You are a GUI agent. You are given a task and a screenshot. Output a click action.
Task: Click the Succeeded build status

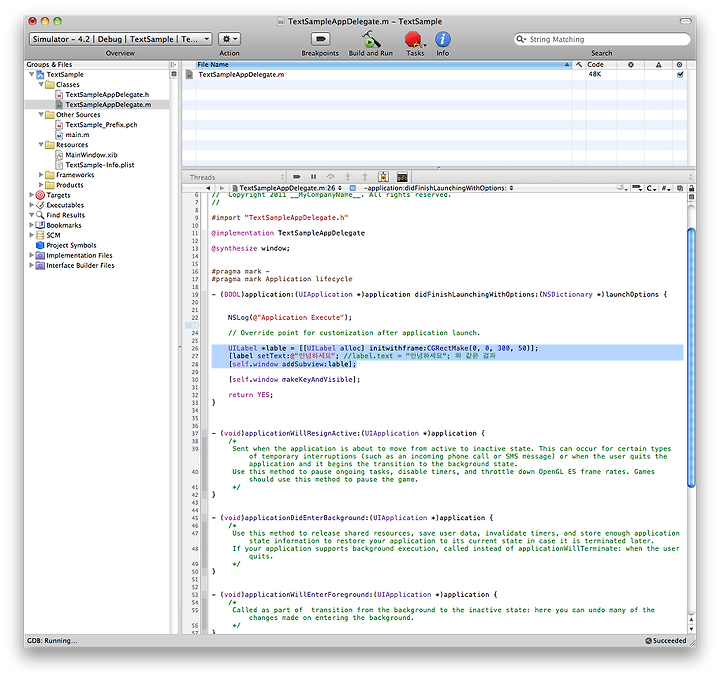click(x=665, y=641)
